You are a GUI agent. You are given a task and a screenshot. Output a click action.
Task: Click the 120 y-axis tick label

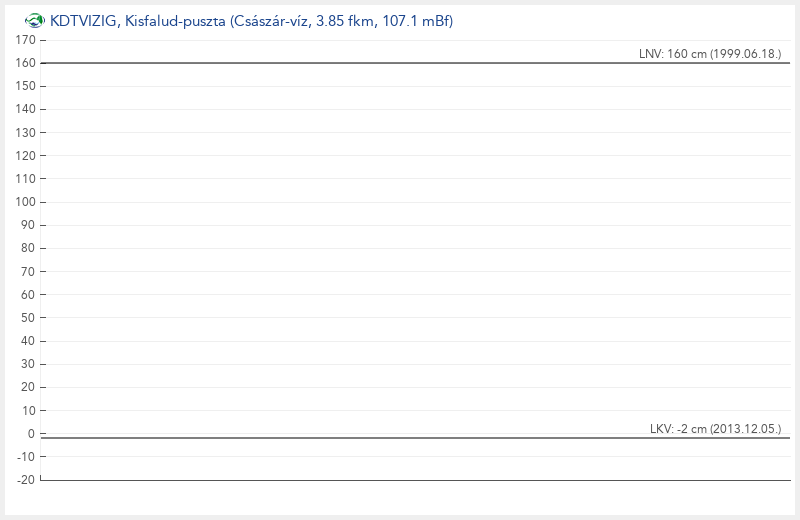[26, 156]
